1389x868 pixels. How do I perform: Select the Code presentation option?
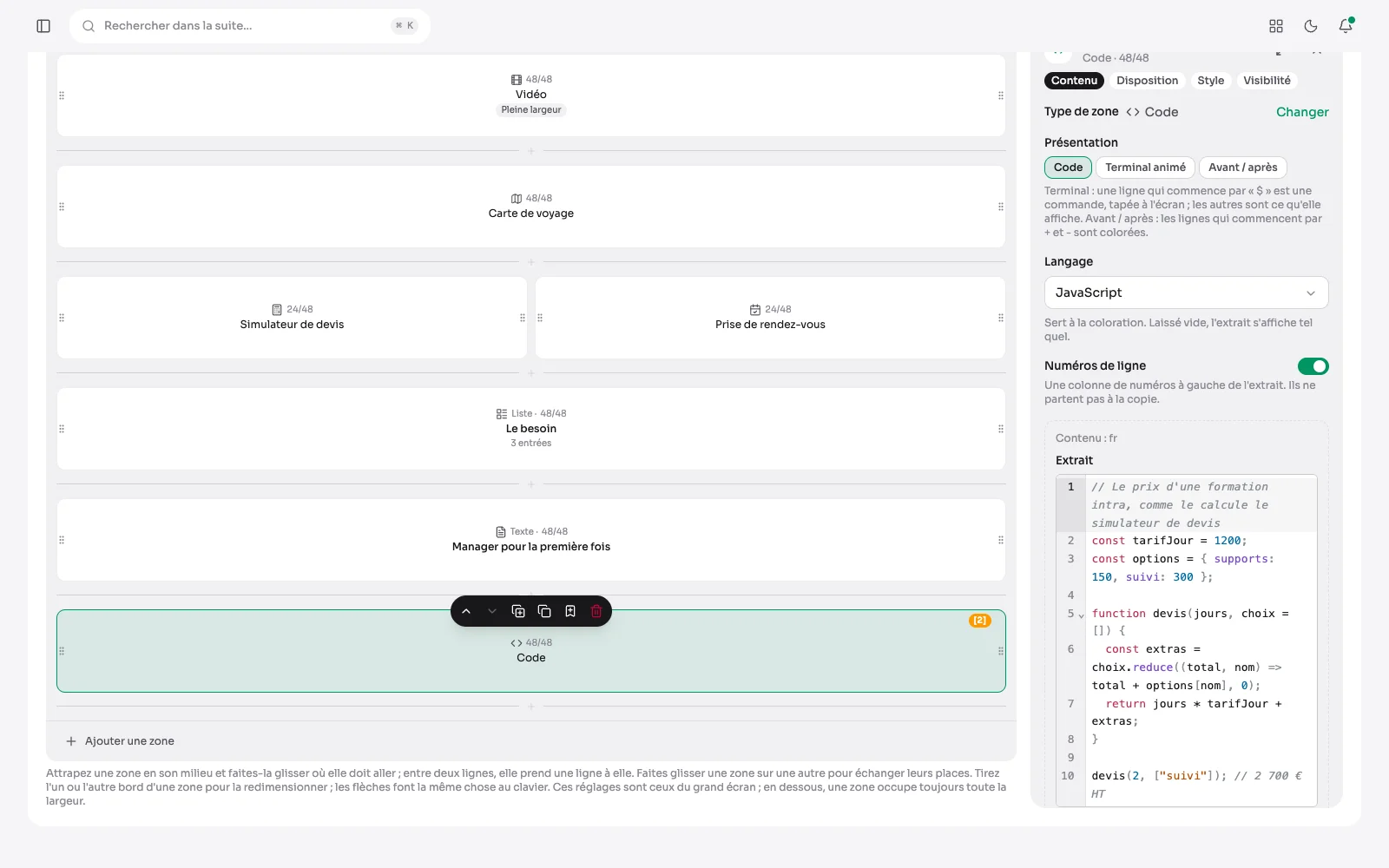(1068, 168)
